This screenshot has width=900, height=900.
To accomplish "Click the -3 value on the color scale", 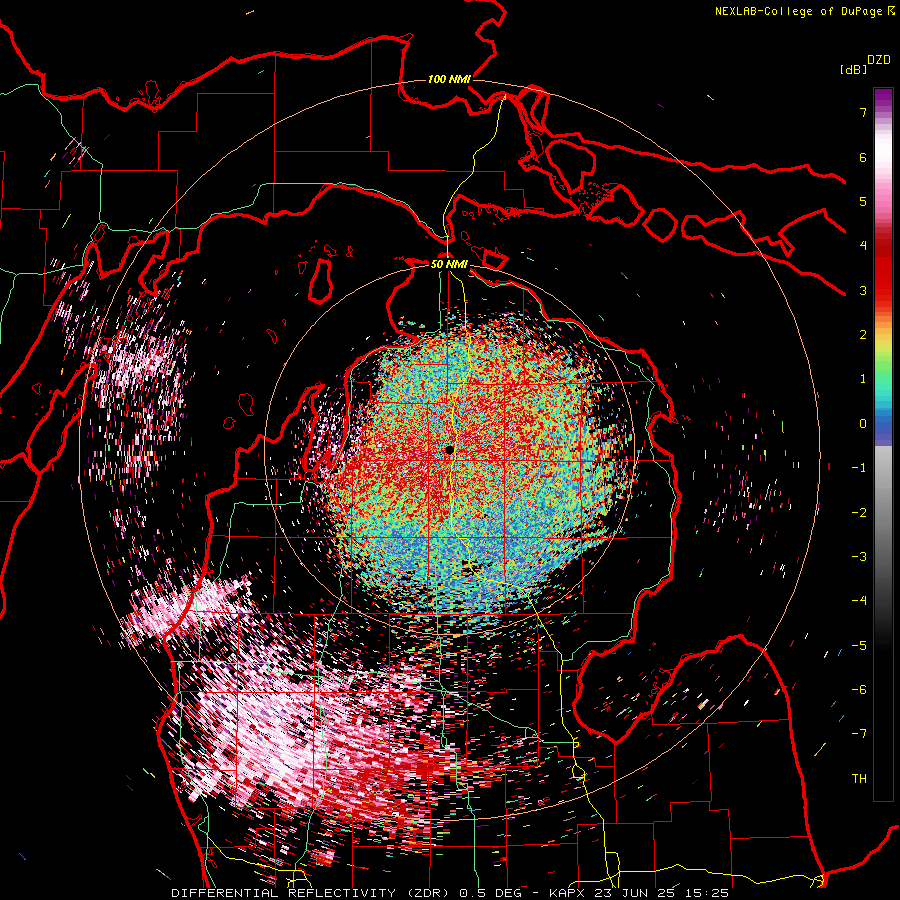I will 859,557.
